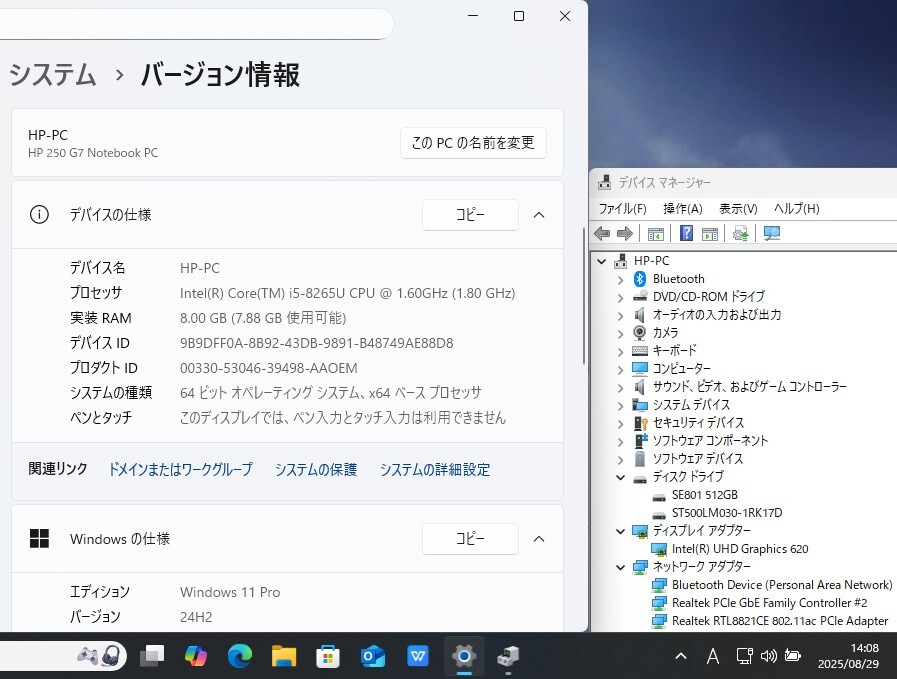
Task: Expand the キーボード device category
Action: [620, 351]
